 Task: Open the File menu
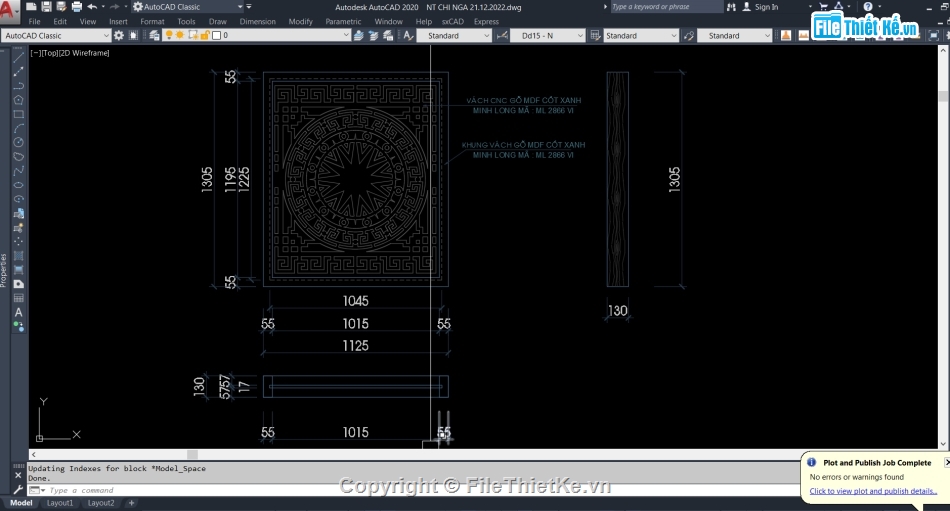35,21
